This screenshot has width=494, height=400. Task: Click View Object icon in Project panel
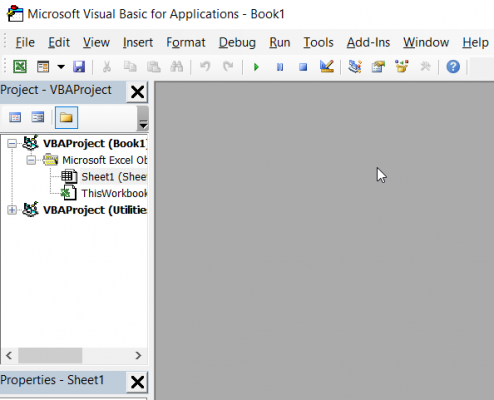pos(38,117)
